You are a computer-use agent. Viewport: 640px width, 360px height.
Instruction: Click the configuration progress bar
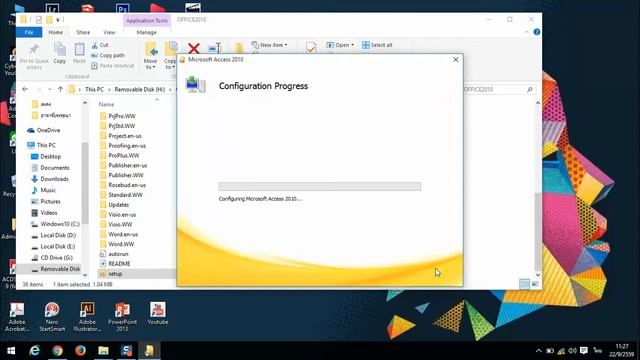320,187
